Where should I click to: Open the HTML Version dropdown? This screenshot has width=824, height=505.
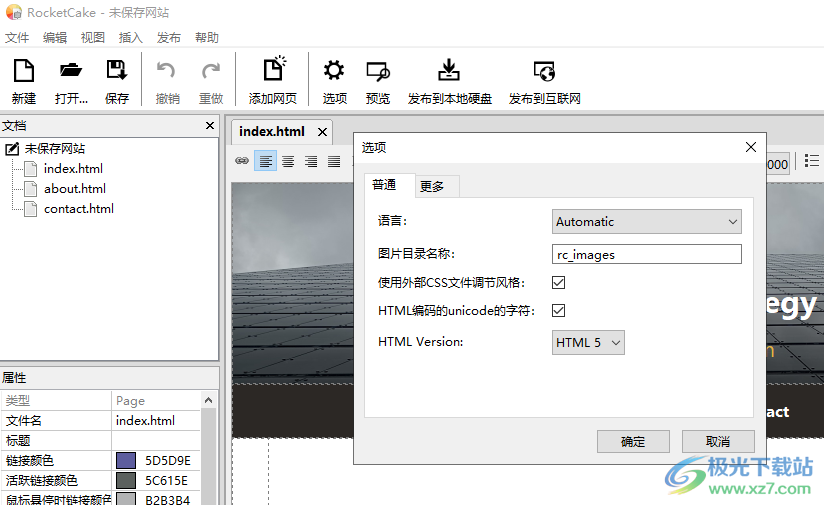[x=588, y=343]
